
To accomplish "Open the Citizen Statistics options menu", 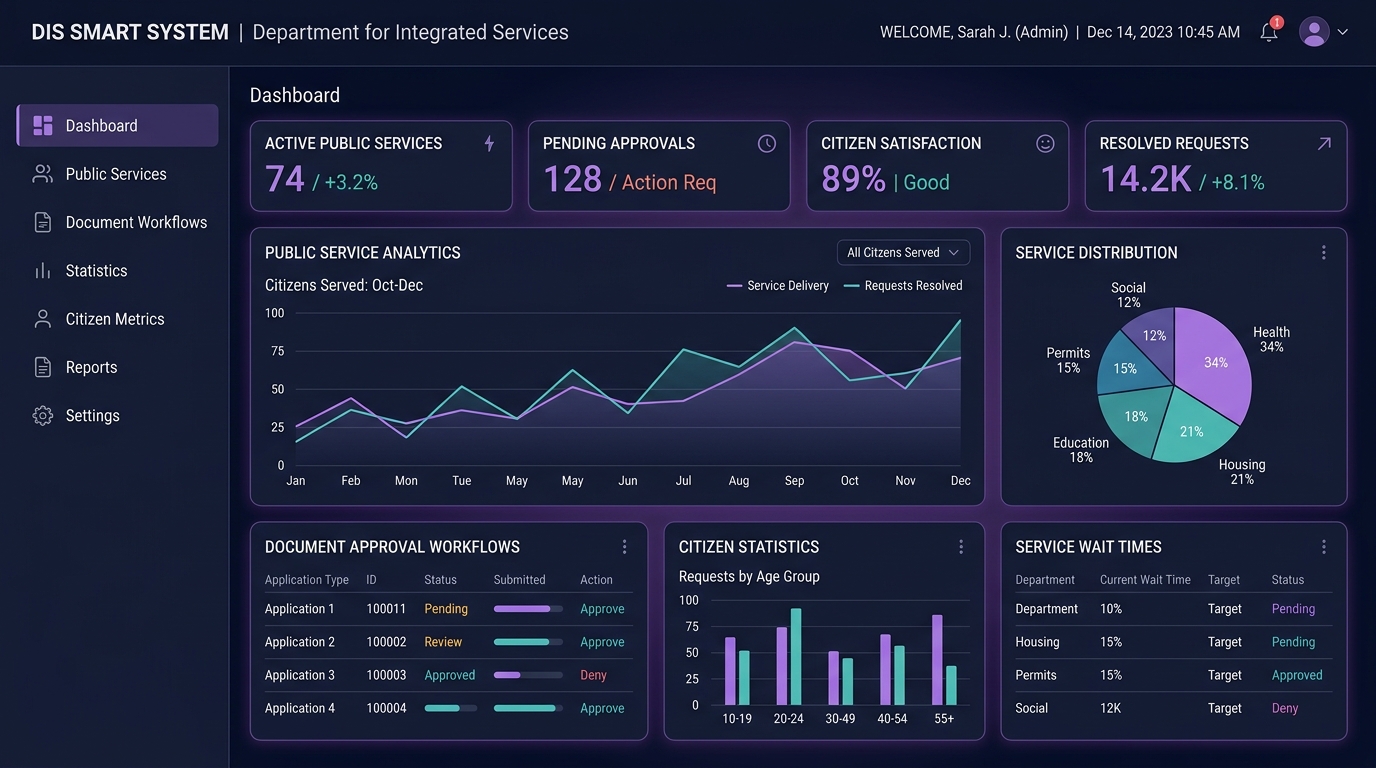I will point(961,547).
